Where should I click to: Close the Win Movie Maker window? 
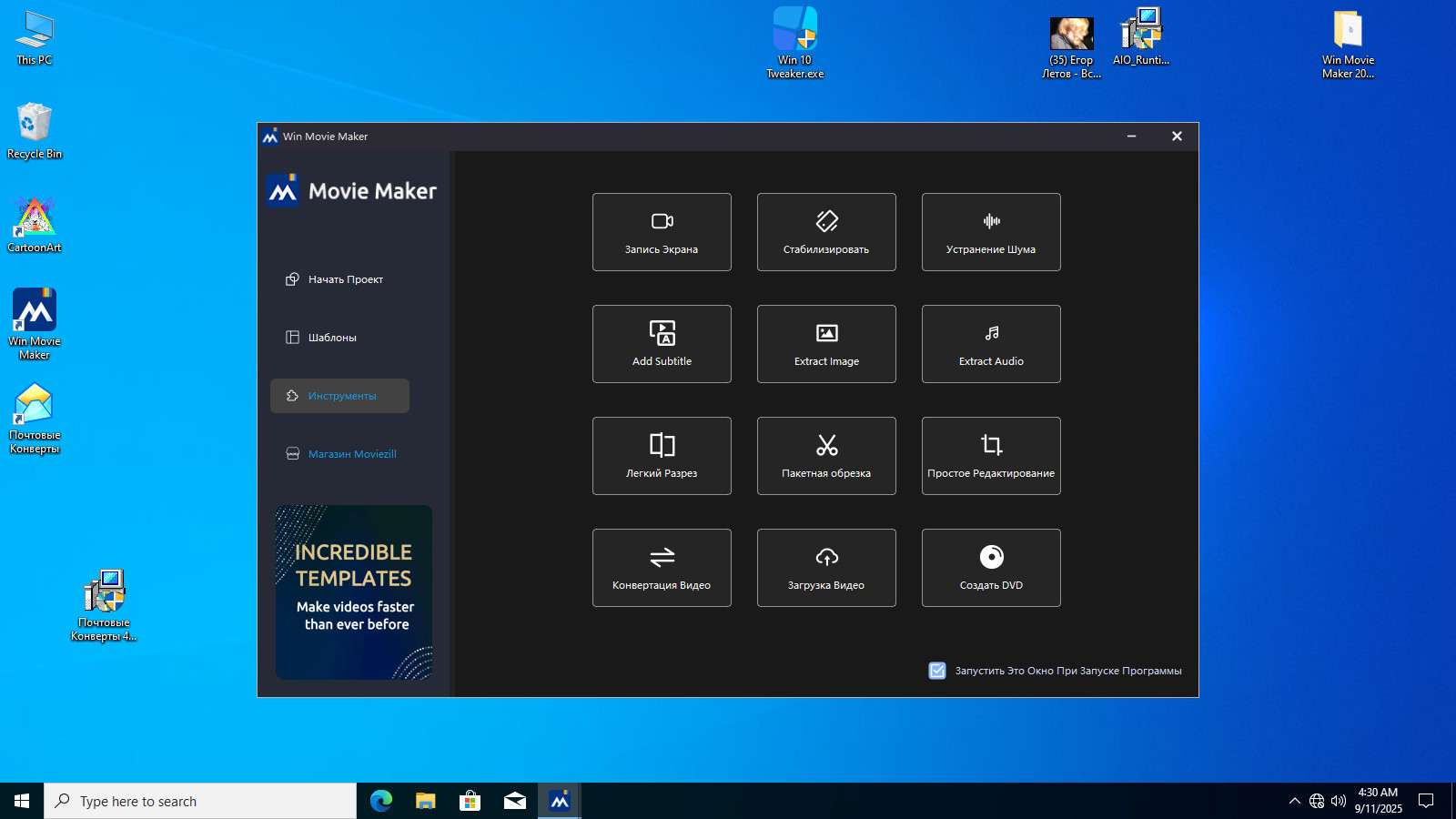1177,136
